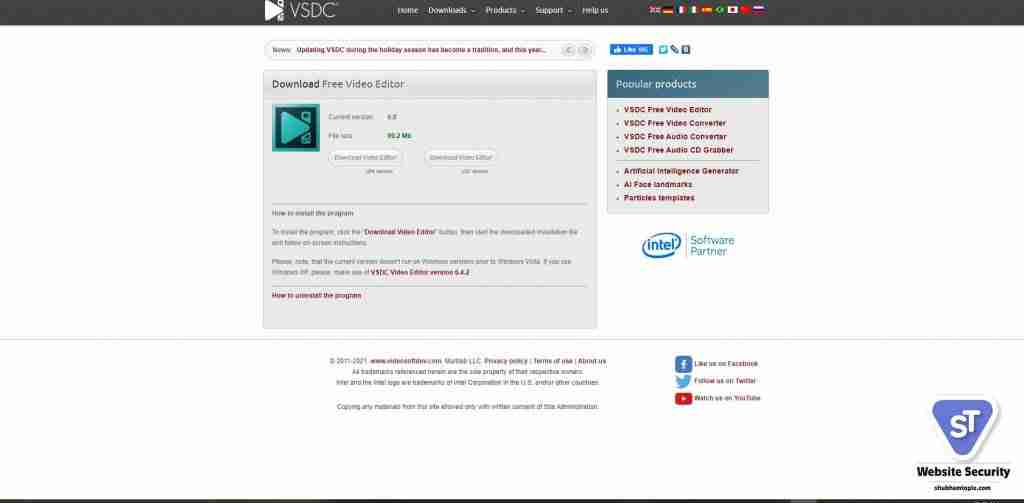Screen dimensions: 1024x503
Task: Click the VSDC logo in the header
Action: (x=301, y=10)
